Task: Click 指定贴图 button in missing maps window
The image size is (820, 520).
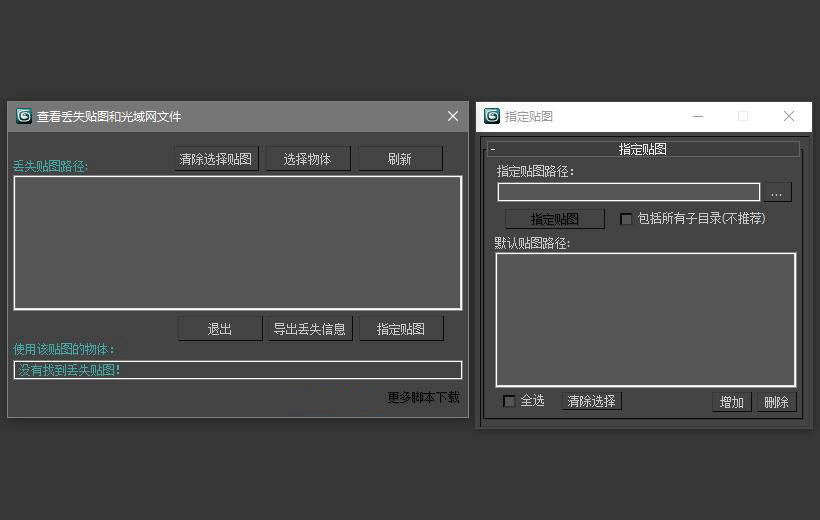Action: click(x=402, y=329)
